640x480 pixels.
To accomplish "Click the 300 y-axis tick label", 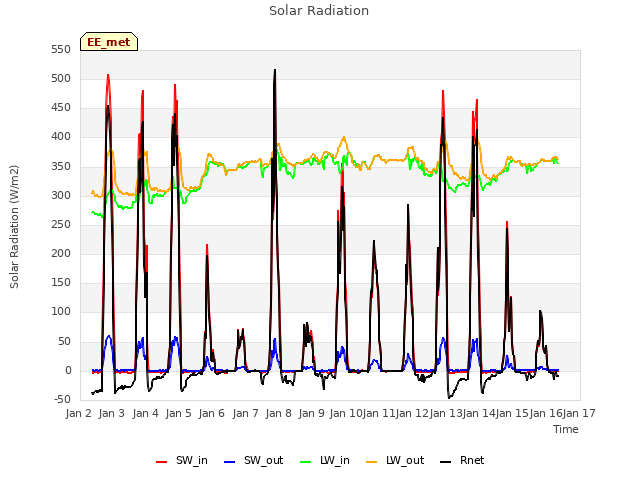I will pos(61,196).
